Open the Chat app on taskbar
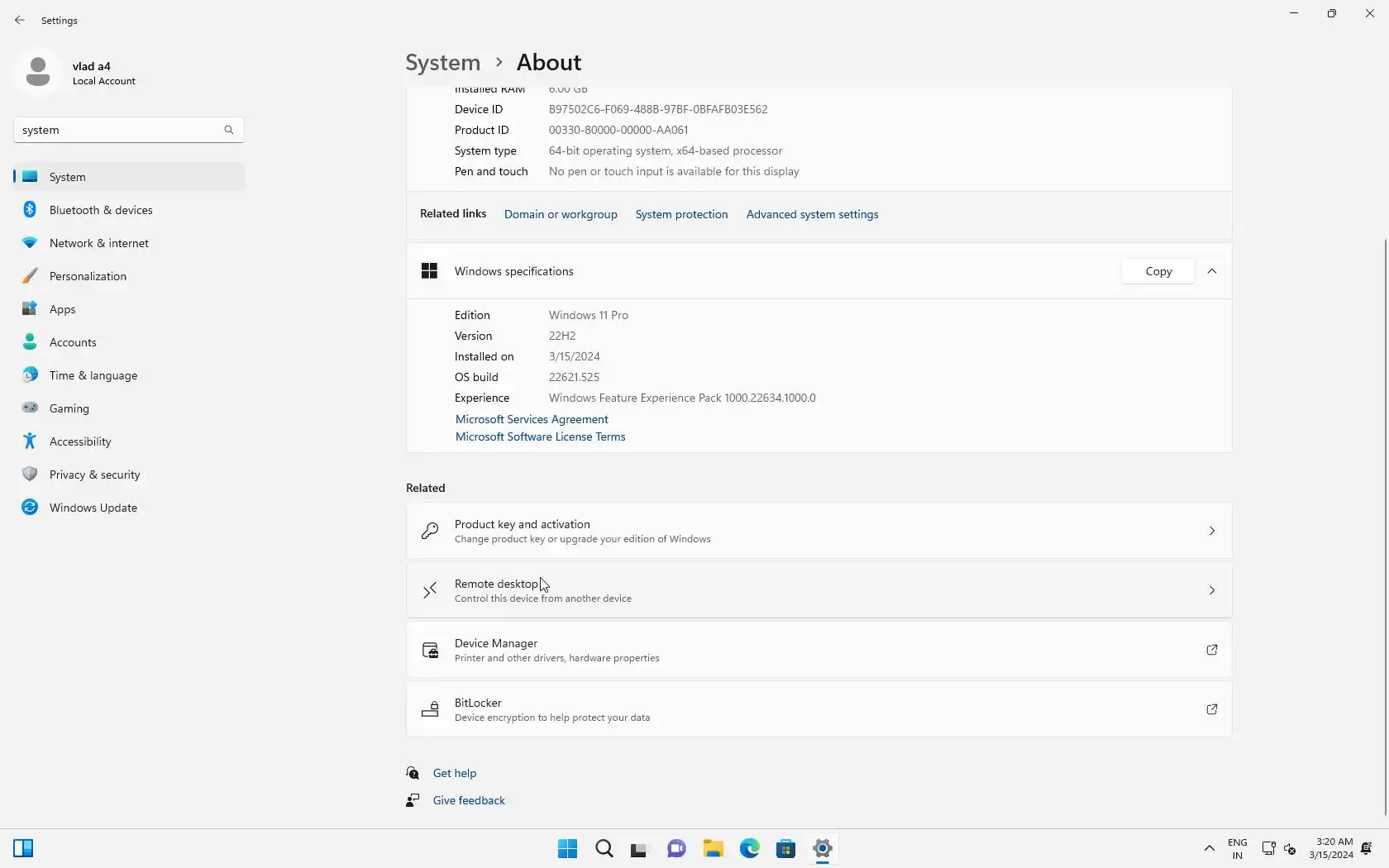The image size is (1389, 868). click(x=676, y=848)
